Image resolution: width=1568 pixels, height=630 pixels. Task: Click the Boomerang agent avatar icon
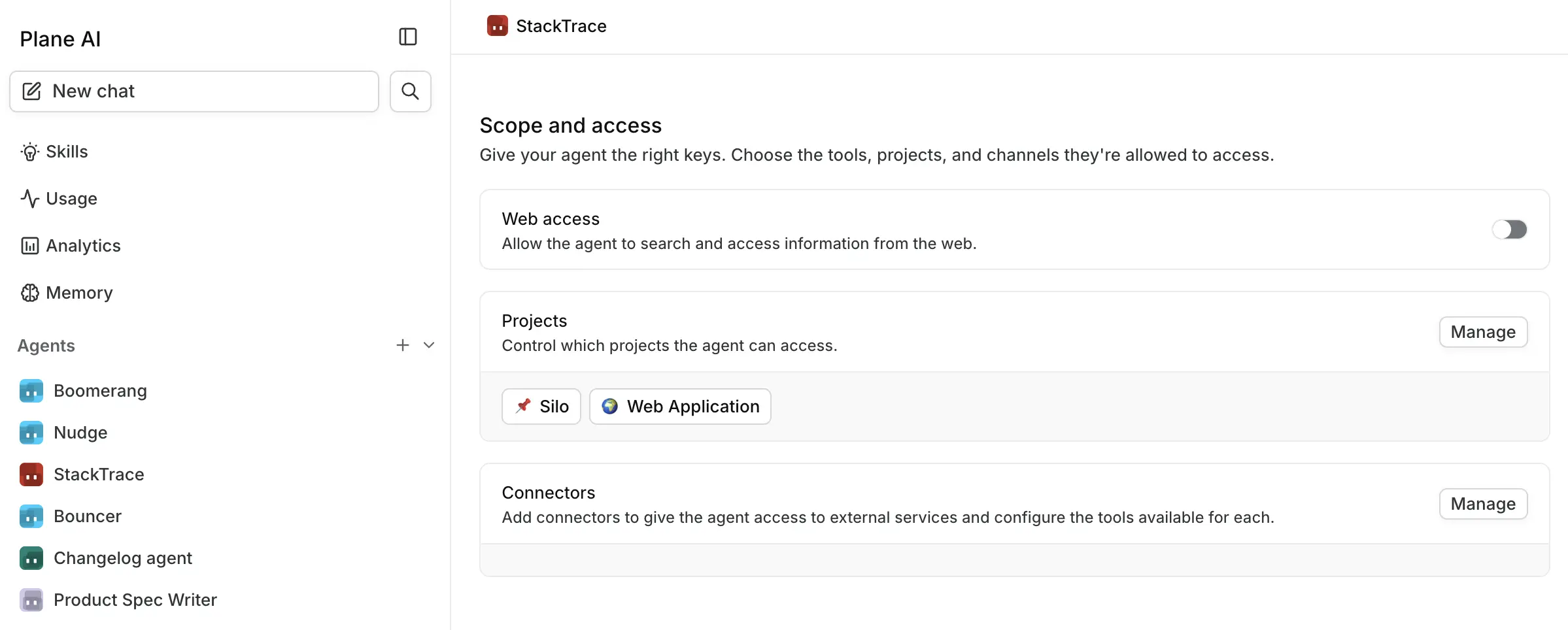click(31, 391)
